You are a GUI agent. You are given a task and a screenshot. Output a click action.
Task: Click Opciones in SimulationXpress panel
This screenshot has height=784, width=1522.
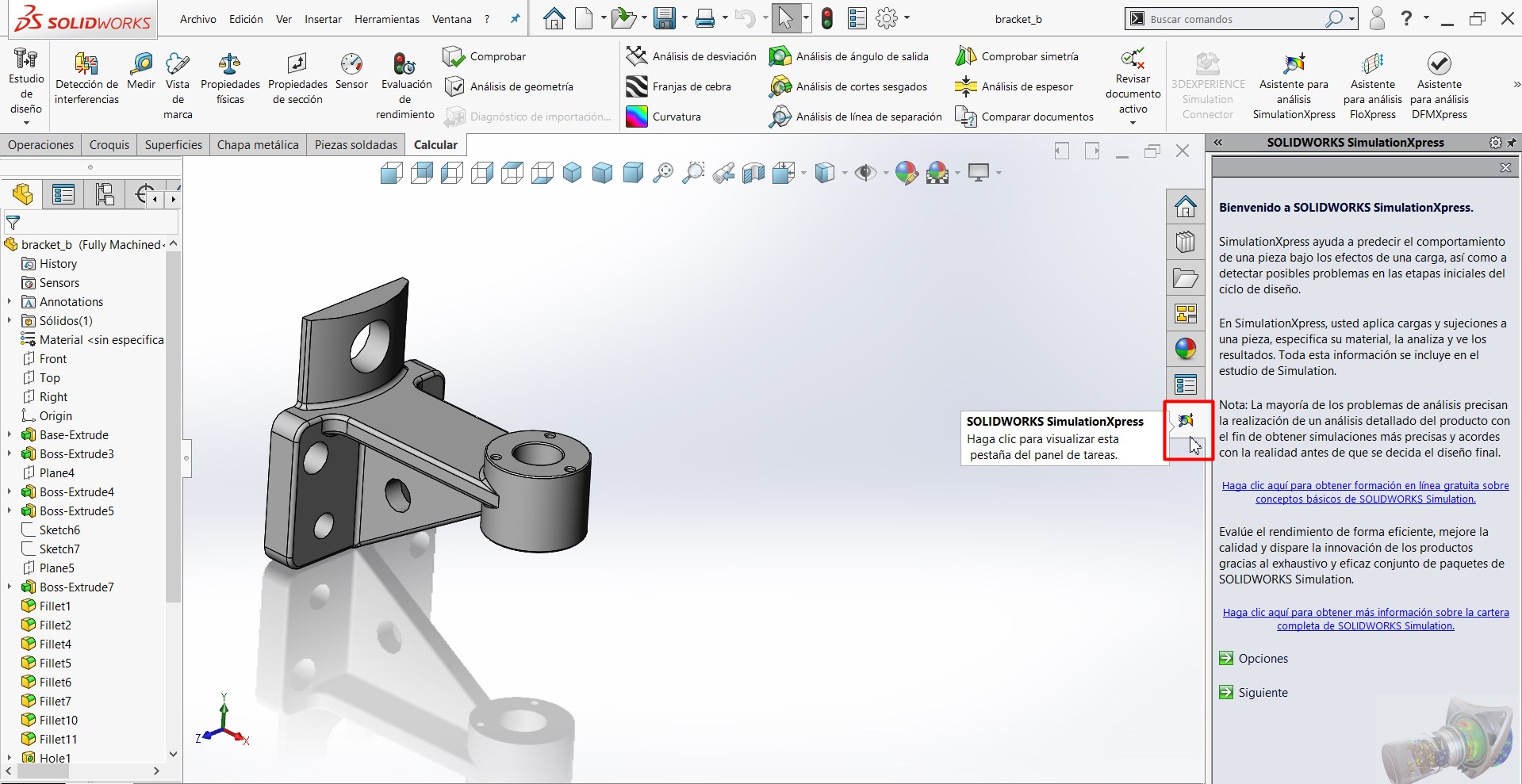point(1254,658)
